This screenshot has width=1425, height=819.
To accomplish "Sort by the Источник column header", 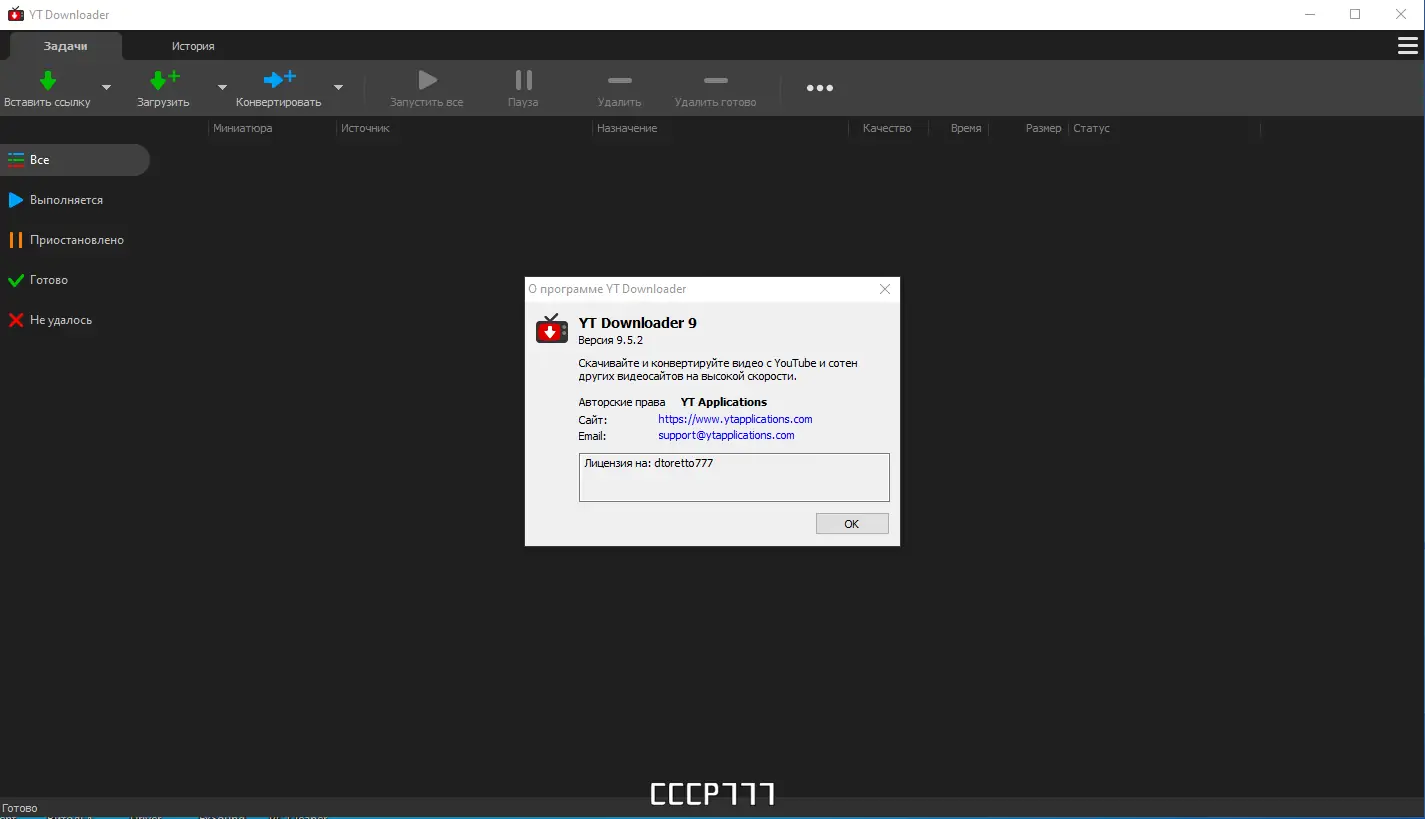I will tap(465, 128).
